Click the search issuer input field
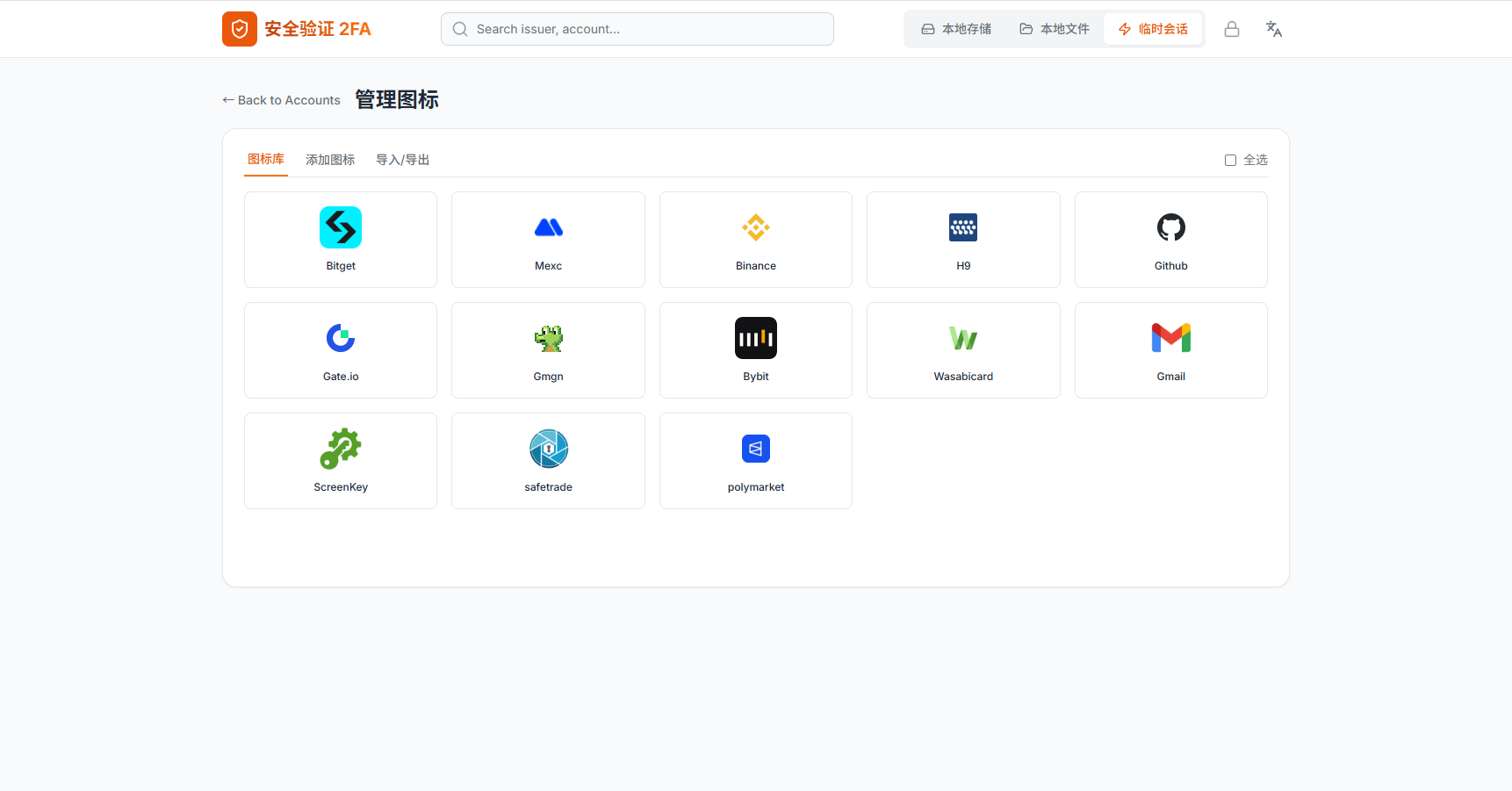Image resolution: width=1512 pixels, height=791 pixels. (x=637, y=28)
